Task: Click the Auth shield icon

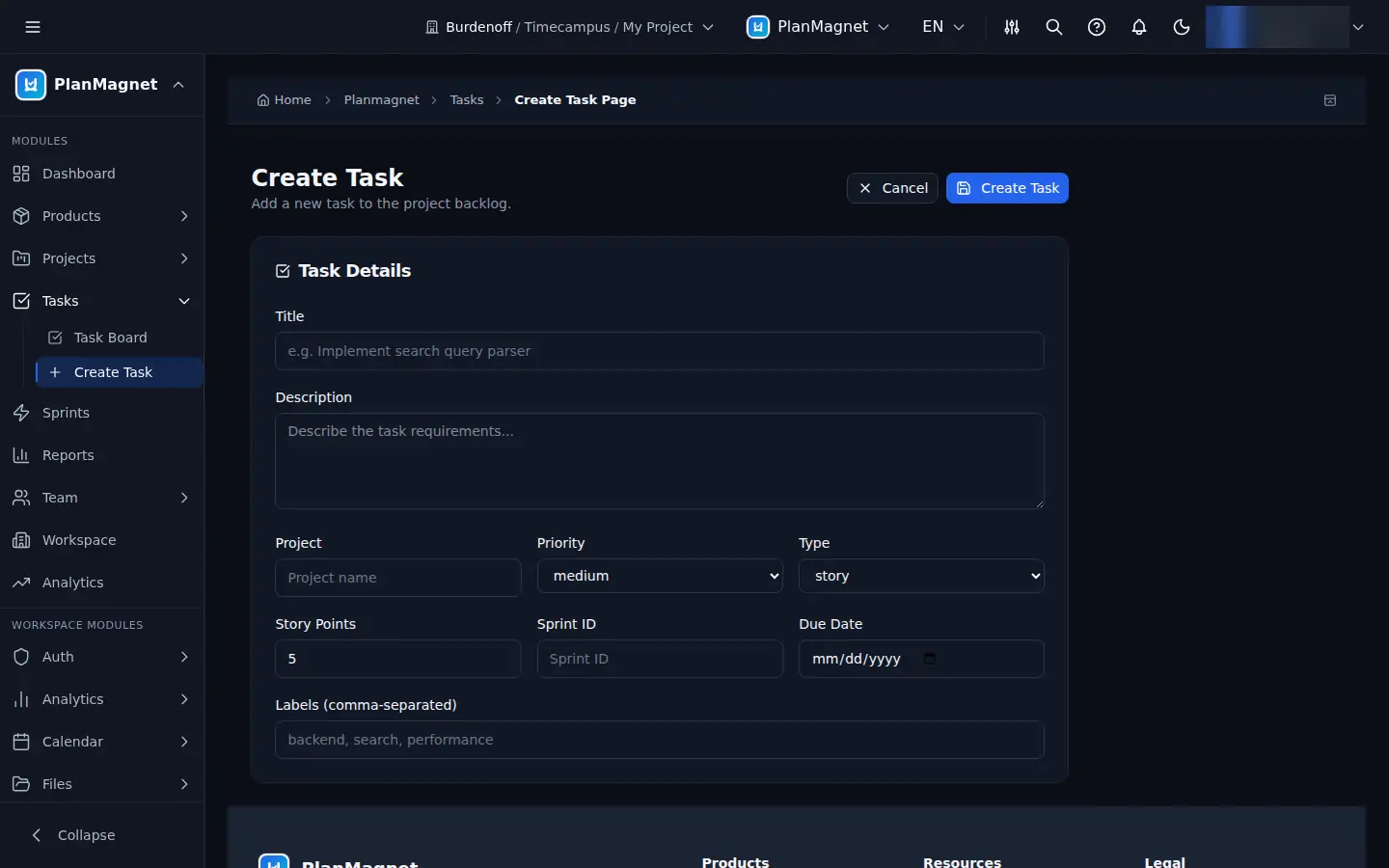Action: pos(21,657)
